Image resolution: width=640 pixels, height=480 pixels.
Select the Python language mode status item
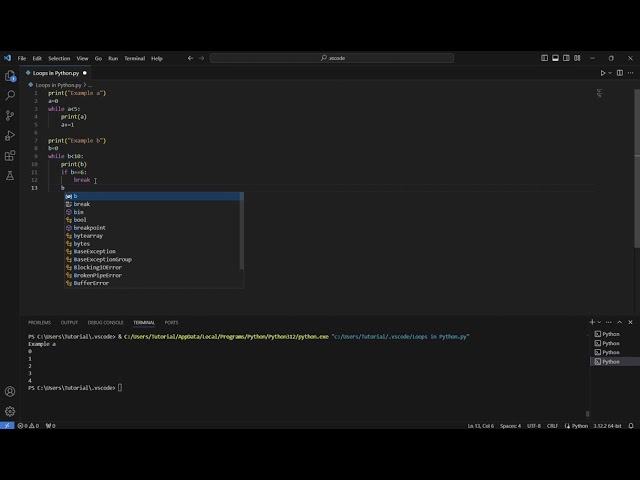580,426
